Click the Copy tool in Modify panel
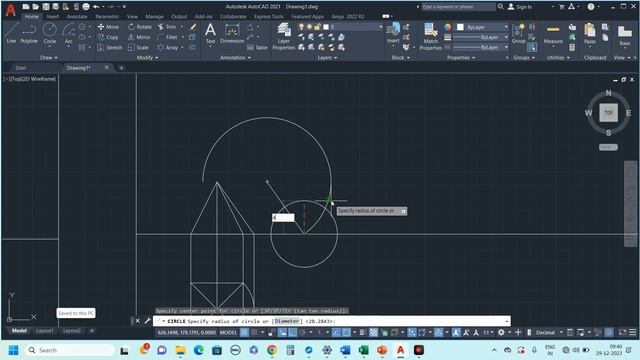Image resolution: width=640 pixels, height=360 pixels. pyautogui.click(x=108, y=37)
